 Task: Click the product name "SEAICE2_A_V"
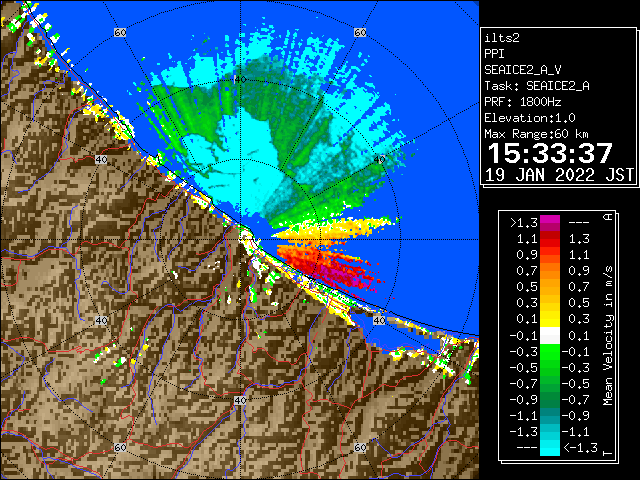[x=522, y=70]
